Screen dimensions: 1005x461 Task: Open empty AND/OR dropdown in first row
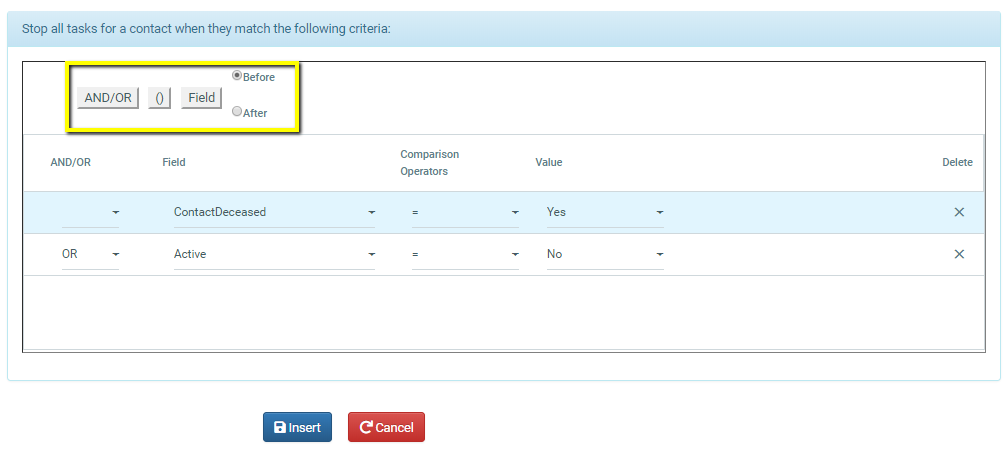tap(90, 212)
